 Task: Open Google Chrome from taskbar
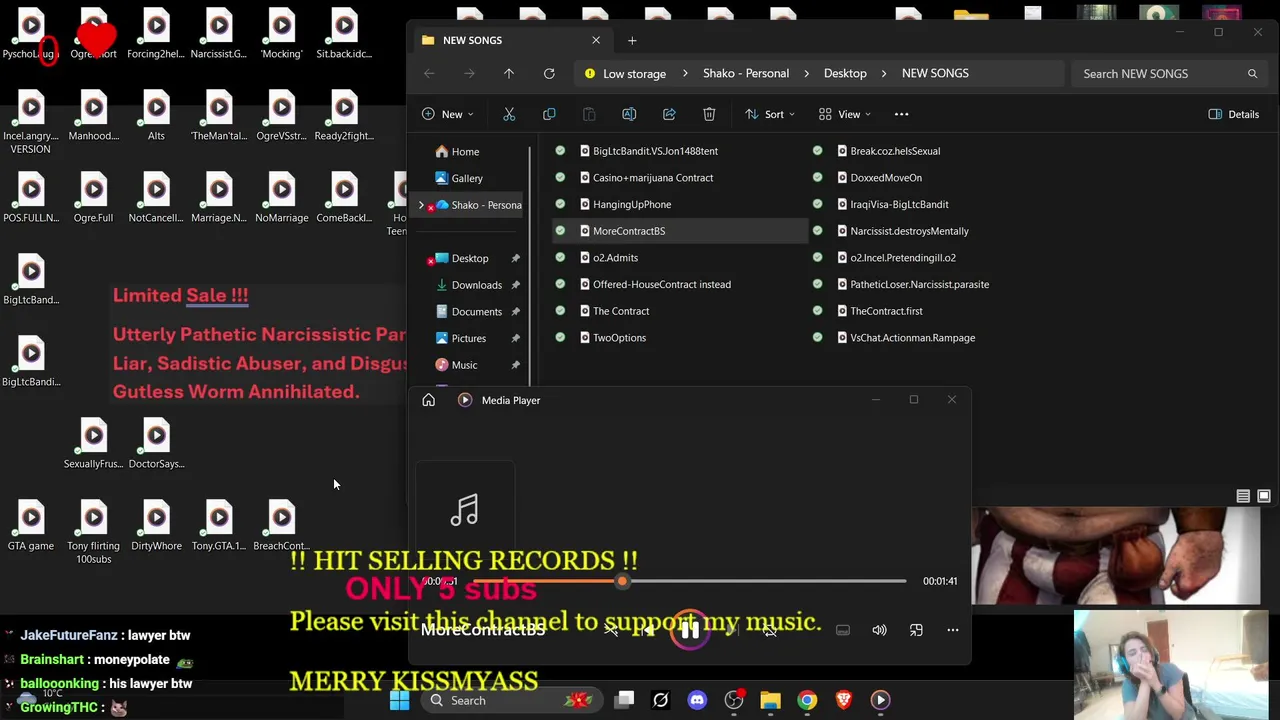pos(807,700)
